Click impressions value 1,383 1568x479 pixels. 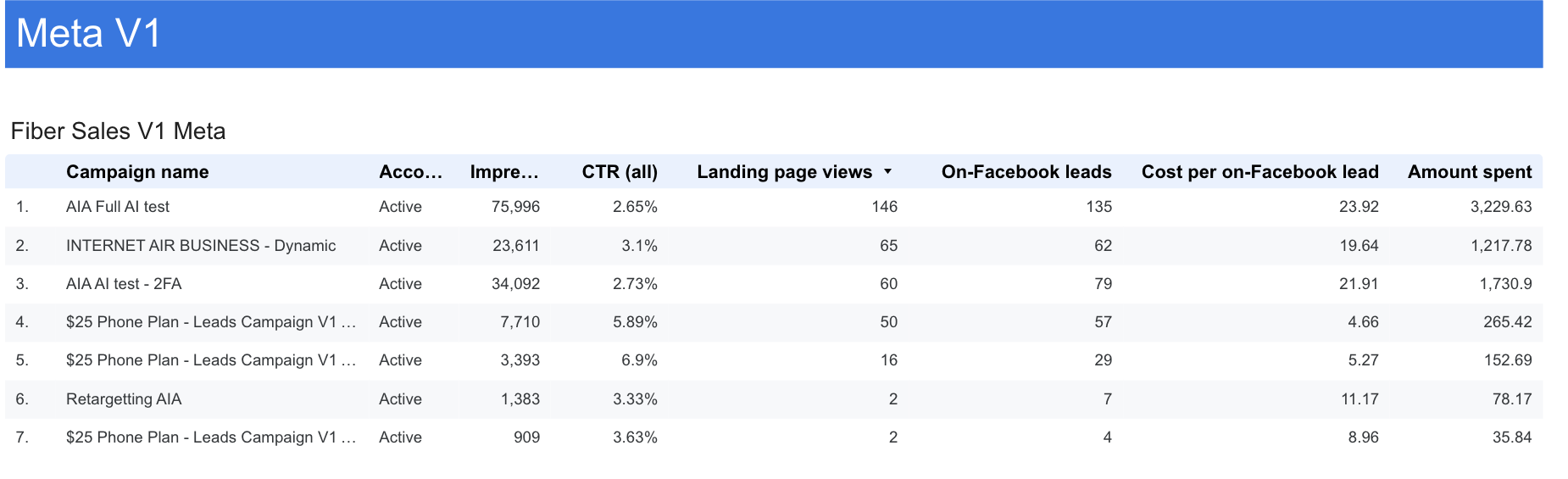(x=520, y=399)
